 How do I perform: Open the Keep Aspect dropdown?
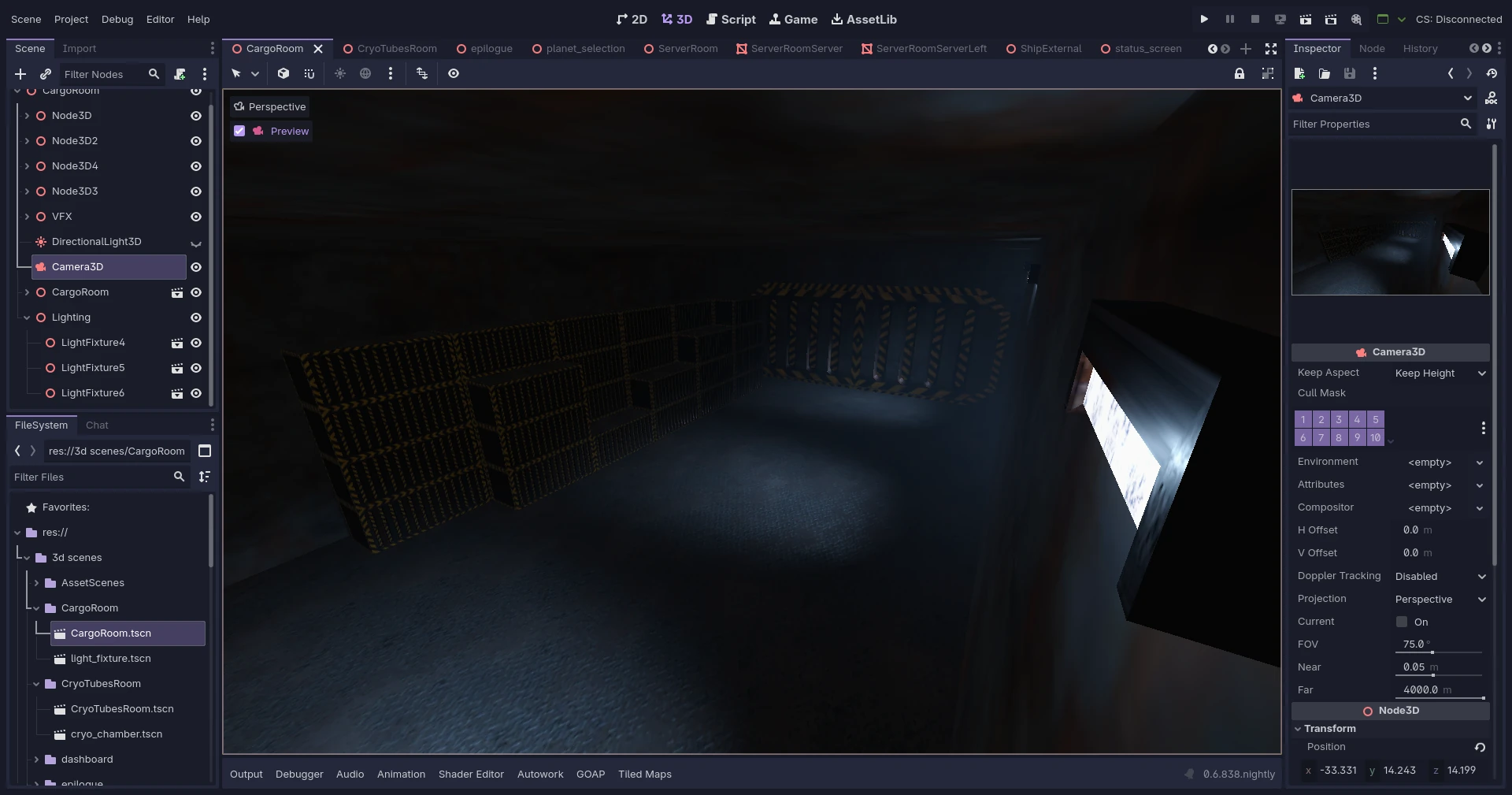(x=1440, y=373)
